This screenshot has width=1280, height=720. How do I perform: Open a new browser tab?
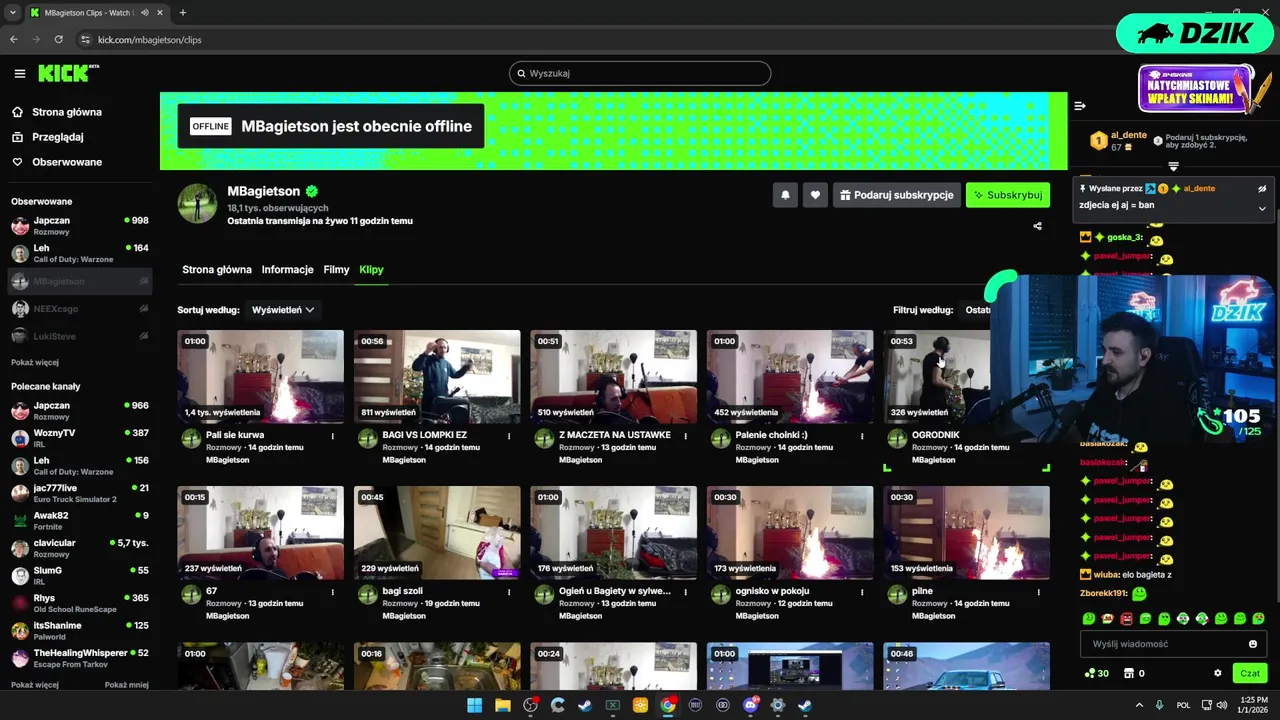(x=182, y=13)
